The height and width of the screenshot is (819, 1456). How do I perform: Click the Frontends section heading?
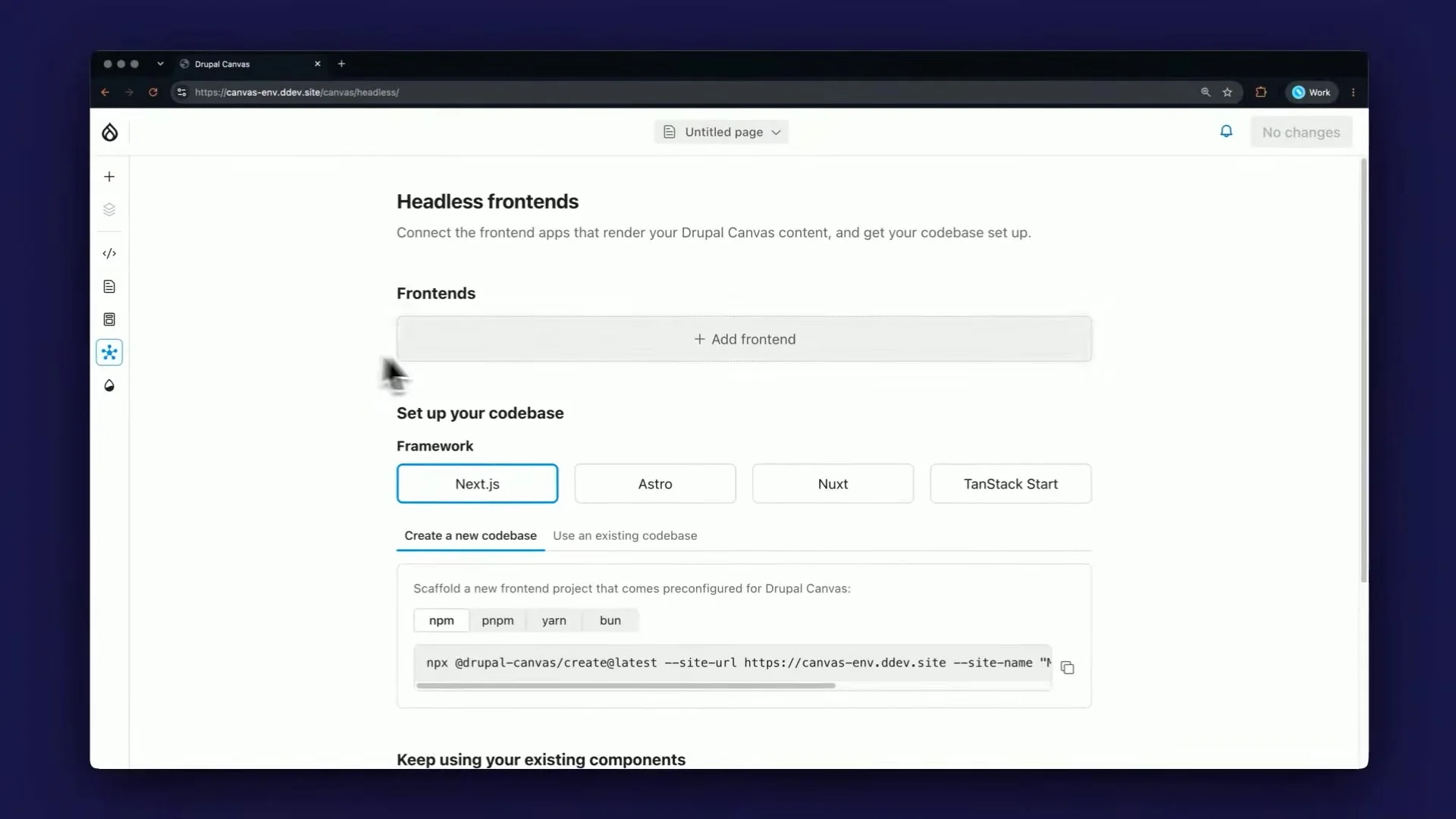click(436, 293)
